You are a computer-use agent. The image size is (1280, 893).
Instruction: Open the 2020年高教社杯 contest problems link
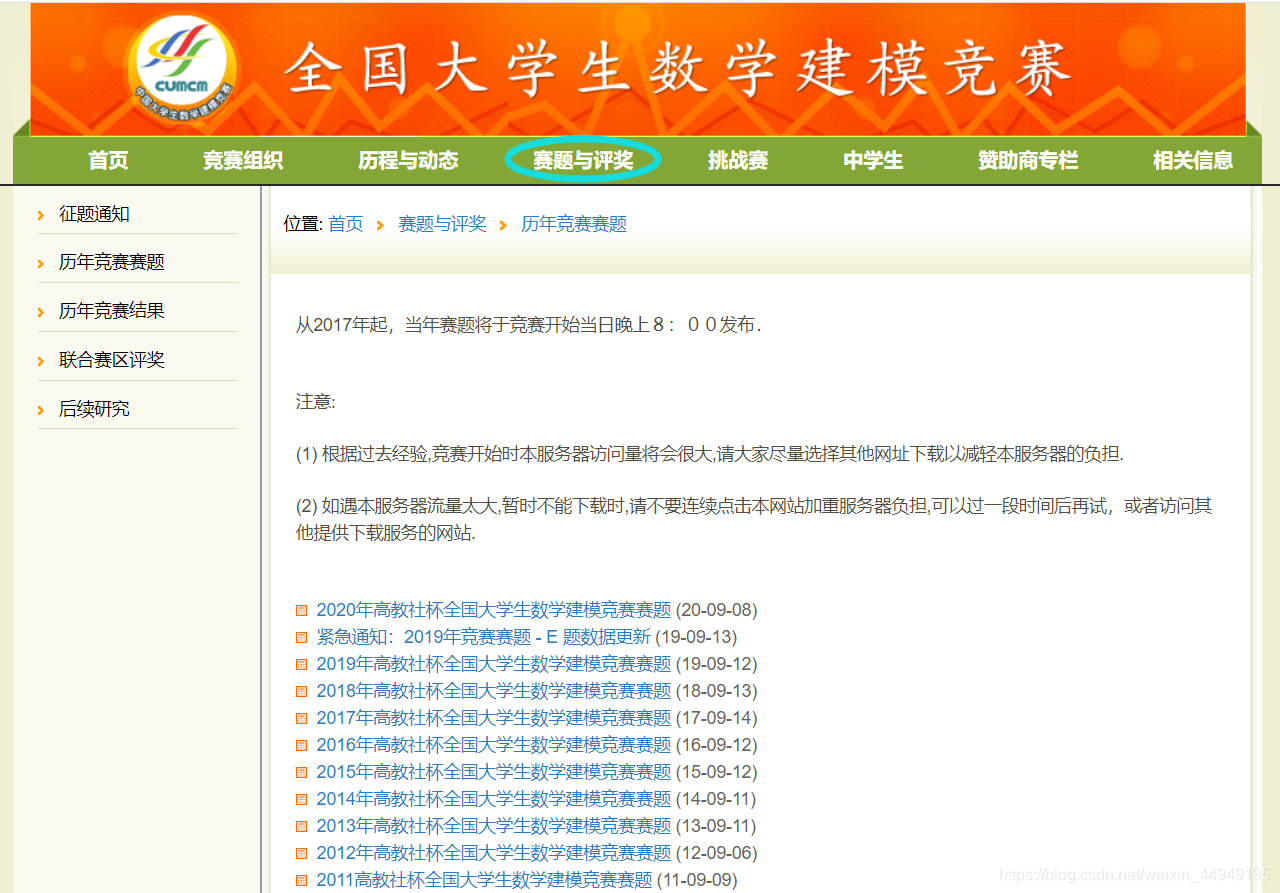[494, 610]
